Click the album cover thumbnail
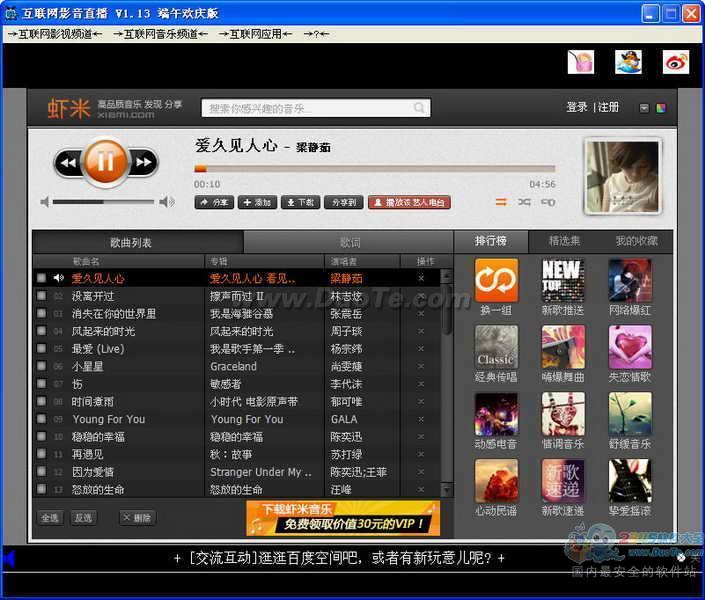This screenshot has height=600, width=705. [623, 177]
